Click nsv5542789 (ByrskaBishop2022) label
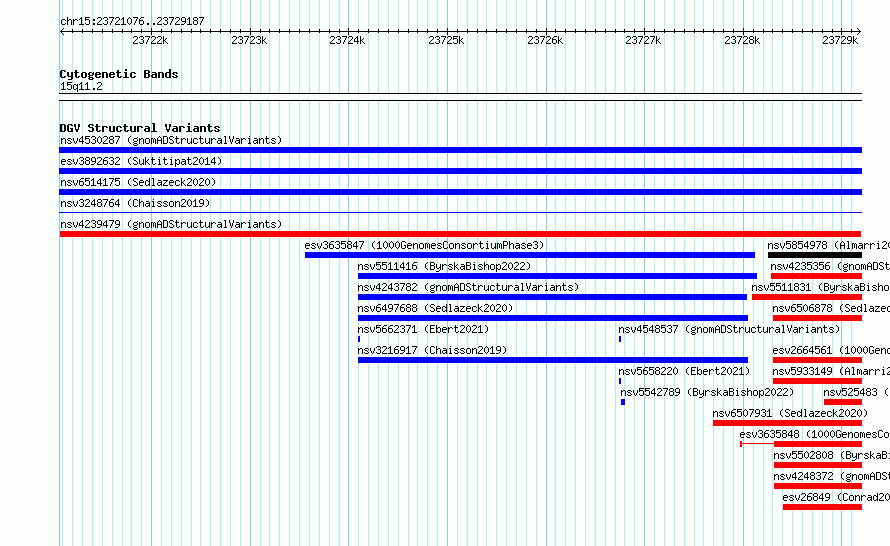Viewport: 890px width, 546px height. 707,392
